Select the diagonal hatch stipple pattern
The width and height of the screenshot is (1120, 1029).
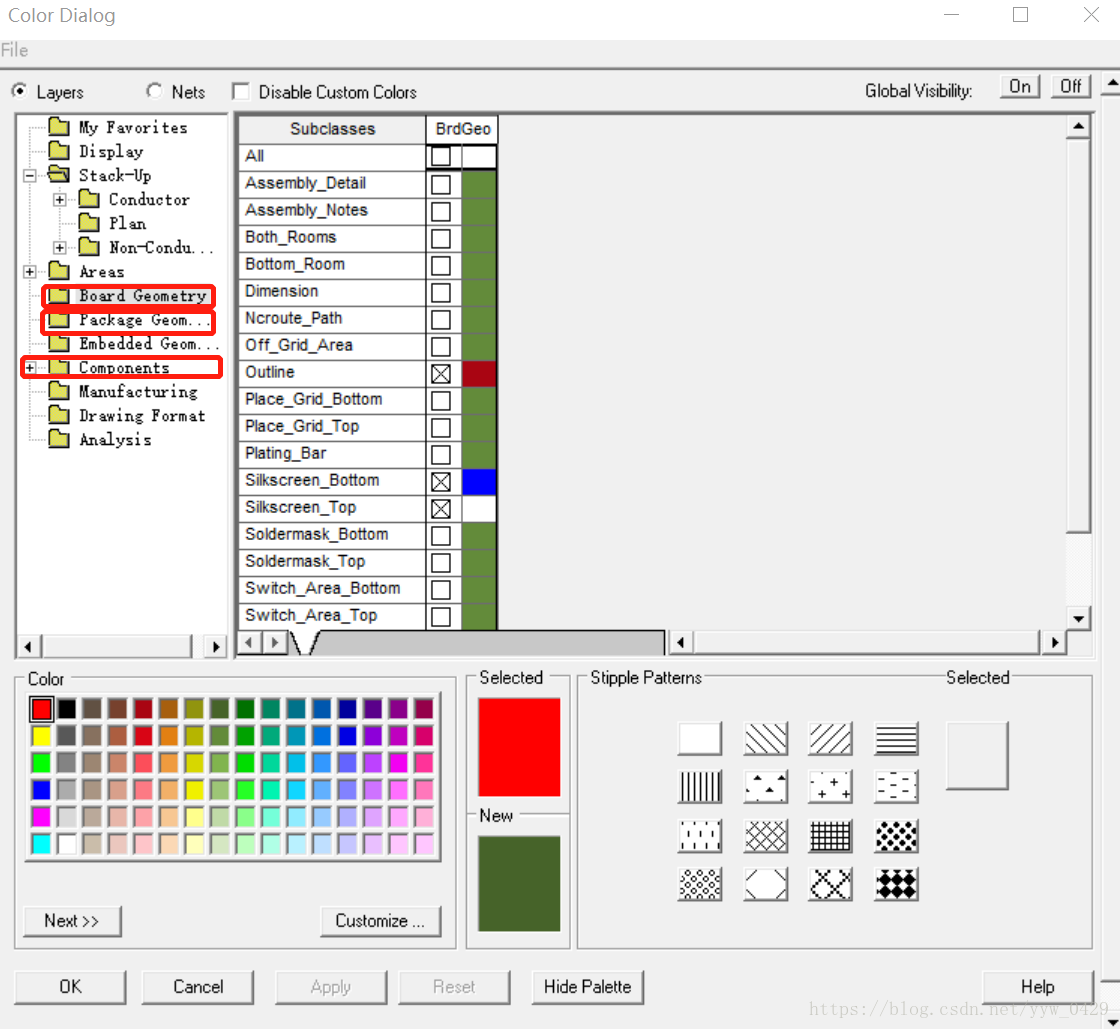pyautogui.click(x=765, y=739)
